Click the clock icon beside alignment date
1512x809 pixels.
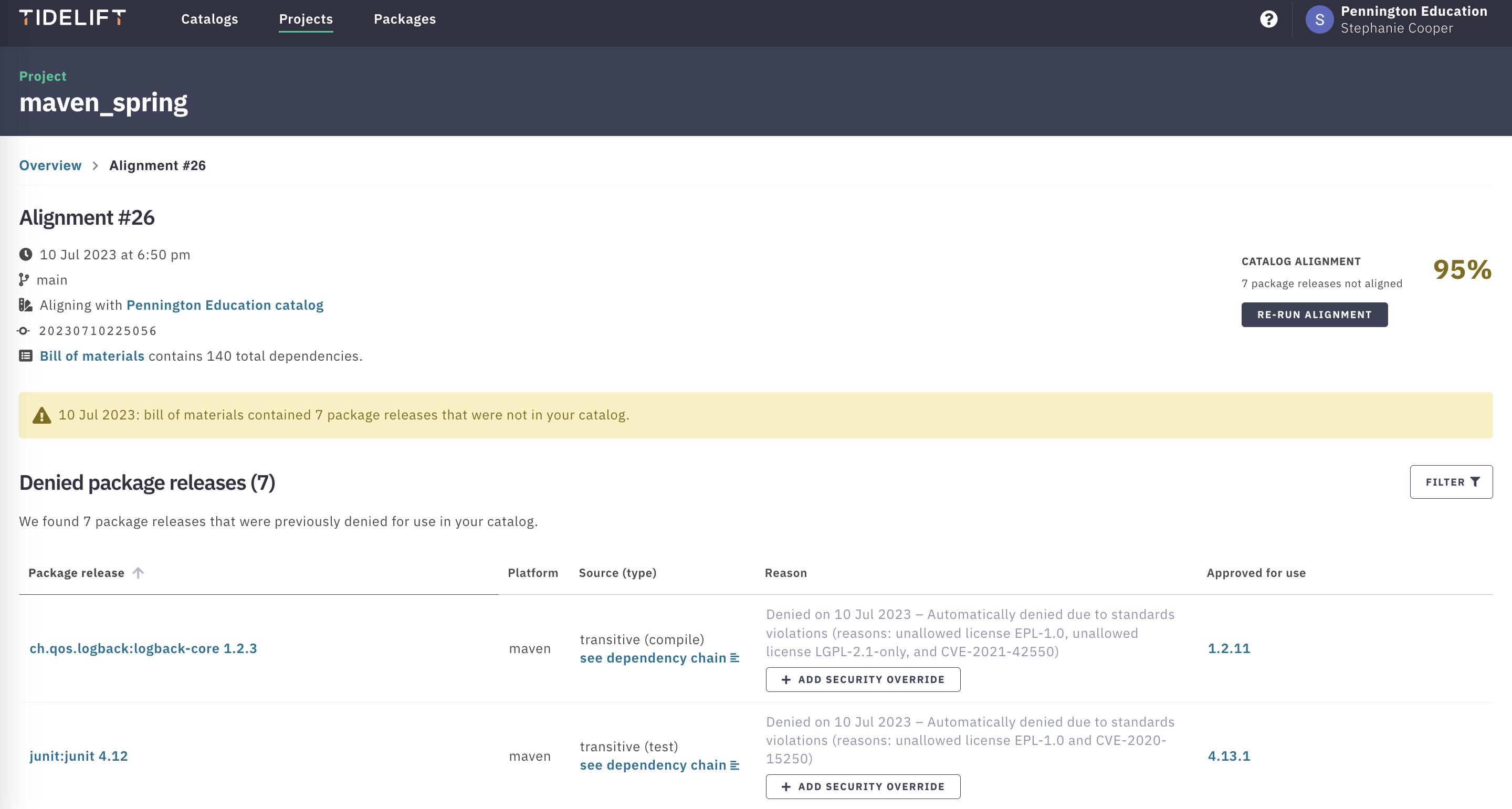point(25,254)
